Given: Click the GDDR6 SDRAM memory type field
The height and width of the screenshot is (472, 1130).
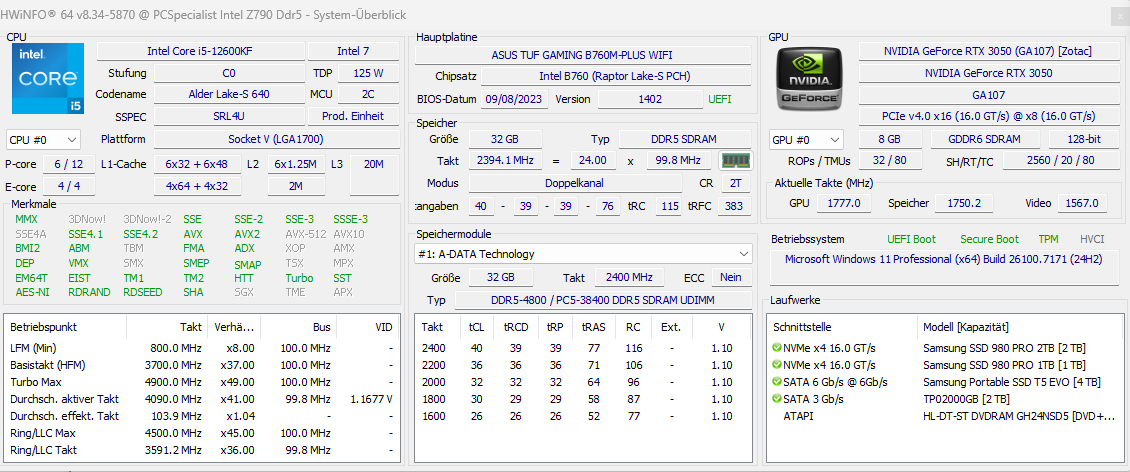Looking at the screenshot, I should [986, 140].
